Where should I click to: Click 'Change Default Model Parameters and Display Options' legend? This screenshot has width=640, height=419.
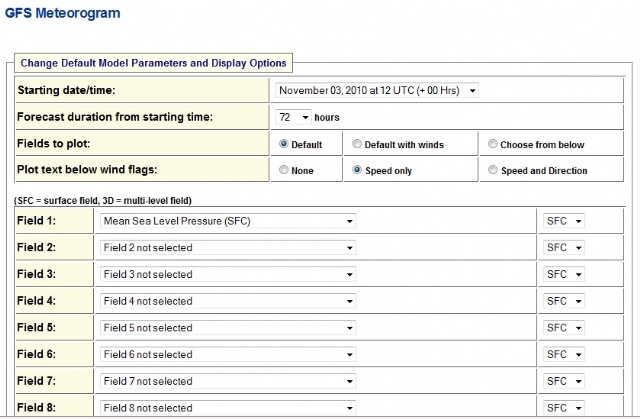click(153, 63)
